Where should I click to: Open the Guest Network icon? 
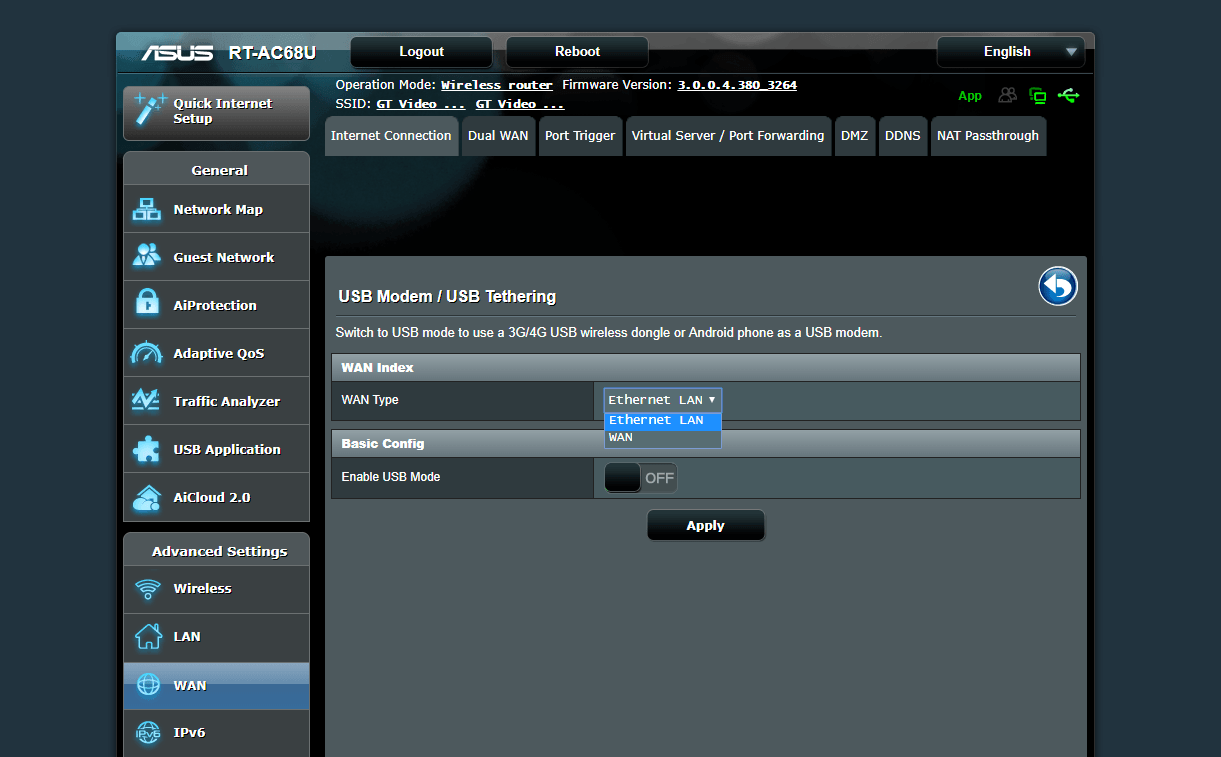tap(147, 257)
